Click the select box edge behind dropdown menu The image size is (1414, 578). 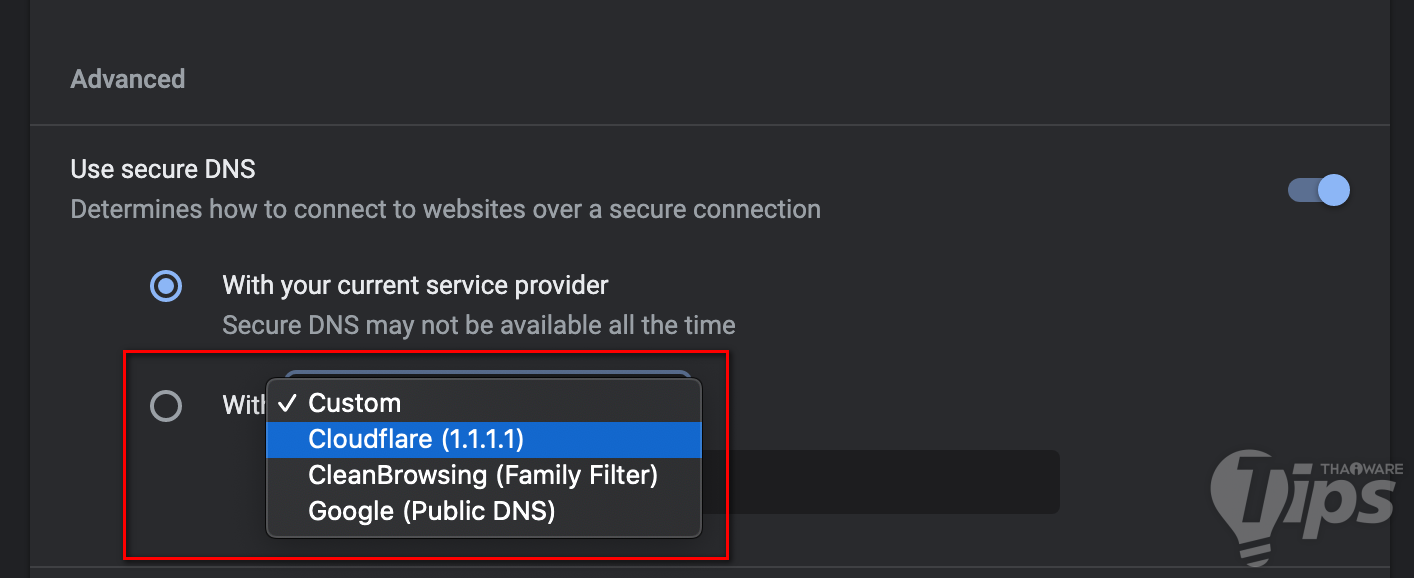pos(488,374)
